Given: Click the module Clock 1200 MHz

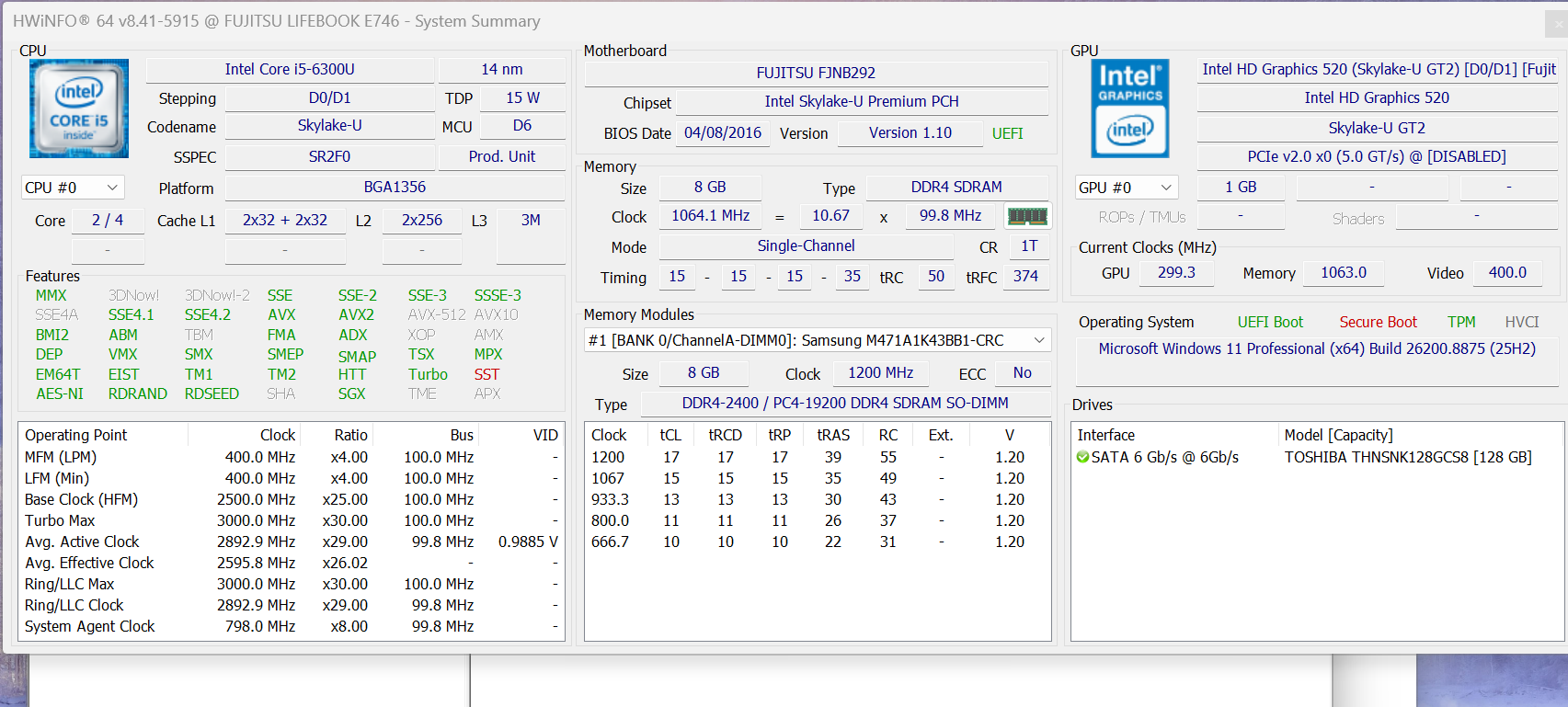Looking at the screenshot, I should coord(881,373).
